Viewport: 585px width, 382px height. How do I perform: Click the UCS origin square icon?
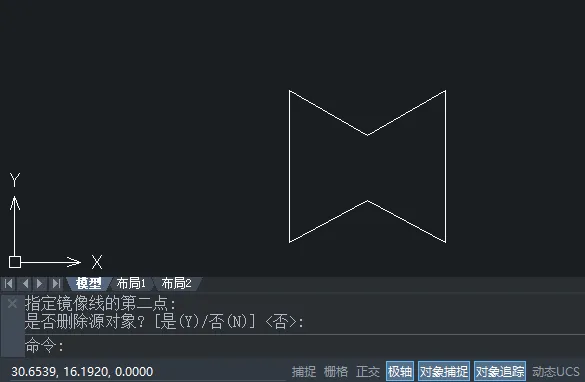(x=15, y=262)
